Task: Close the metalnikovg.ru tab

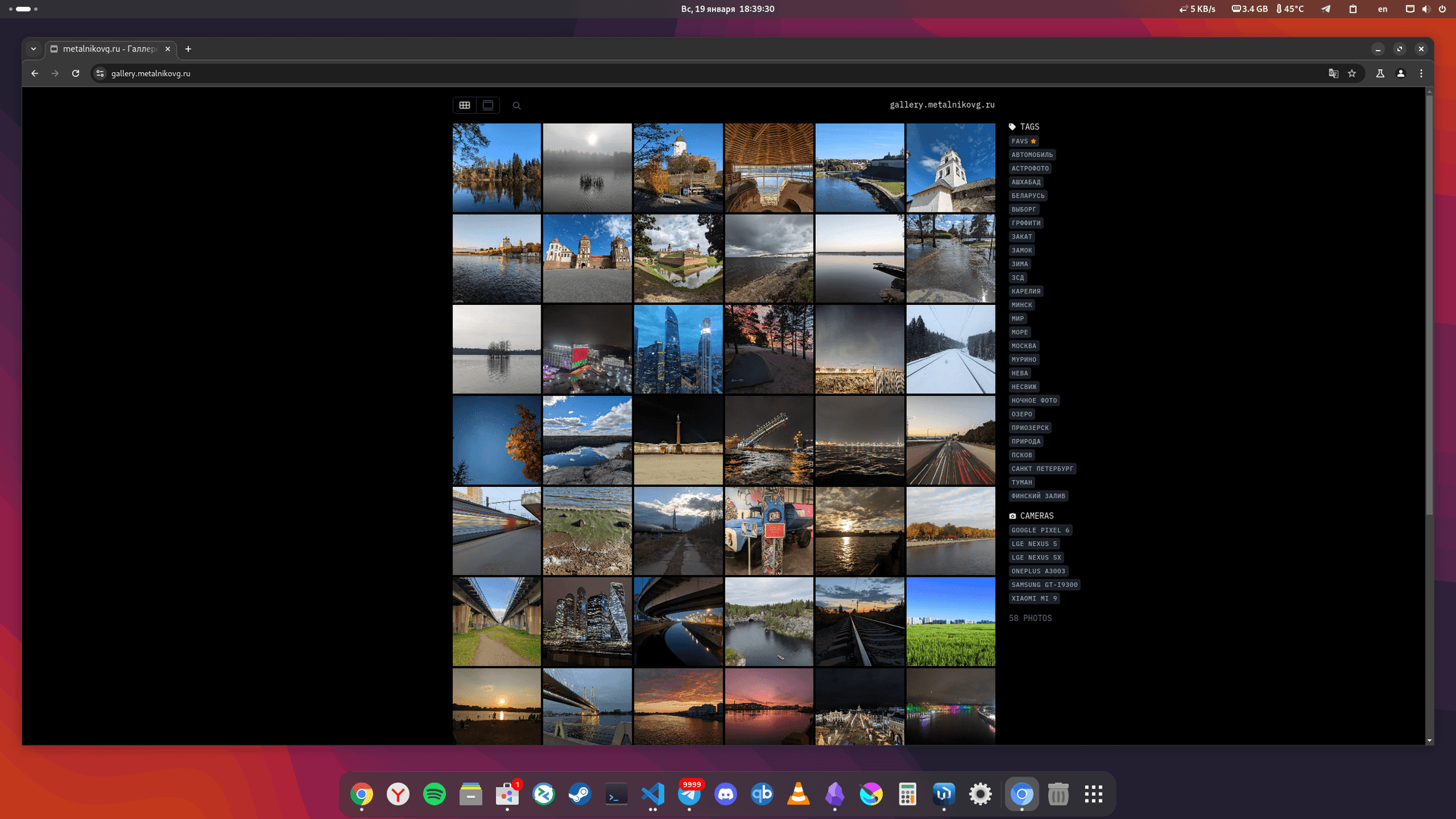Action: click(168, 49)
